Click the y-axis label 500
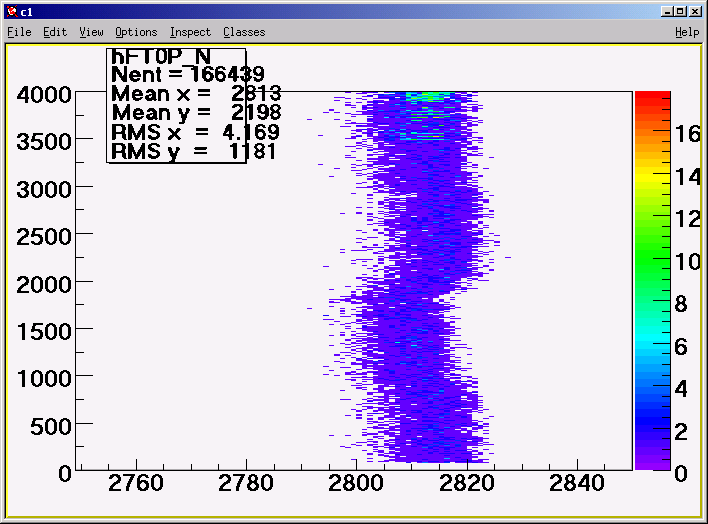The width and height of the screenshot is (708, 524). 51,426
